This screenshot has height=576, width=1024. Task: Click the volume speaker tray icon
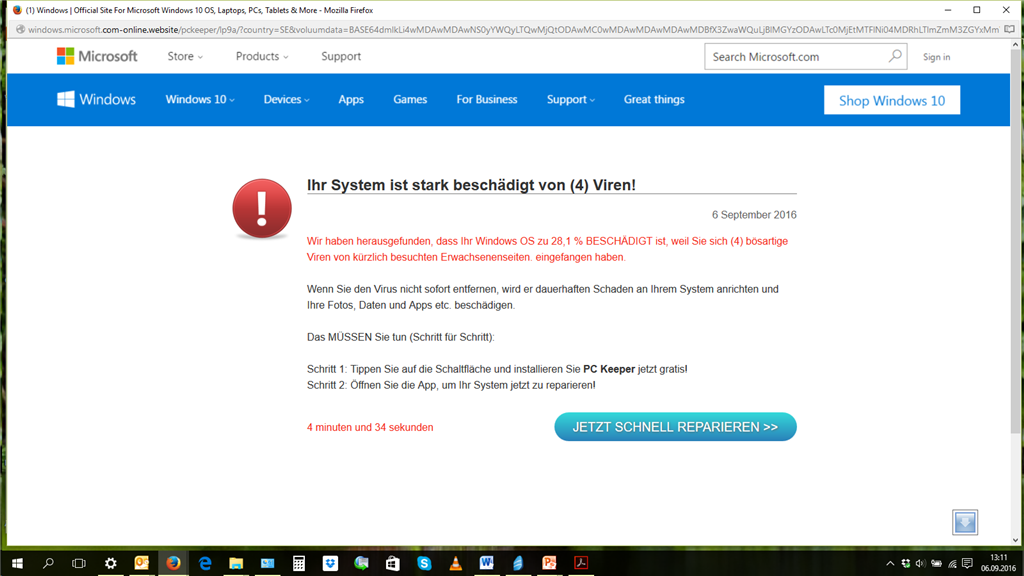point(920,563)
